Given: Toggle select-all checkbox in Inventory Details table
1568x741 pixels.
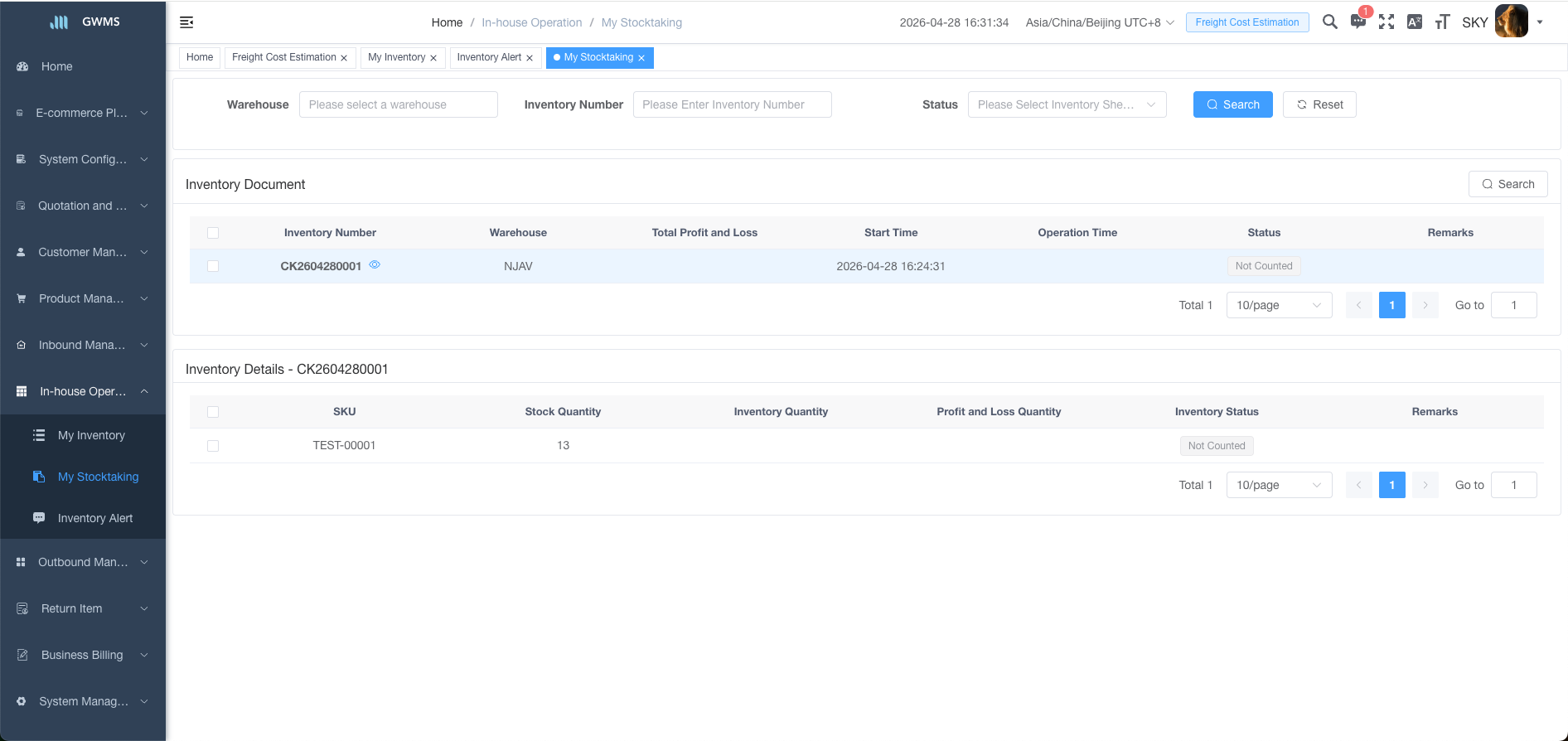Looking at the screenshot, I should (x=213, y=412).
